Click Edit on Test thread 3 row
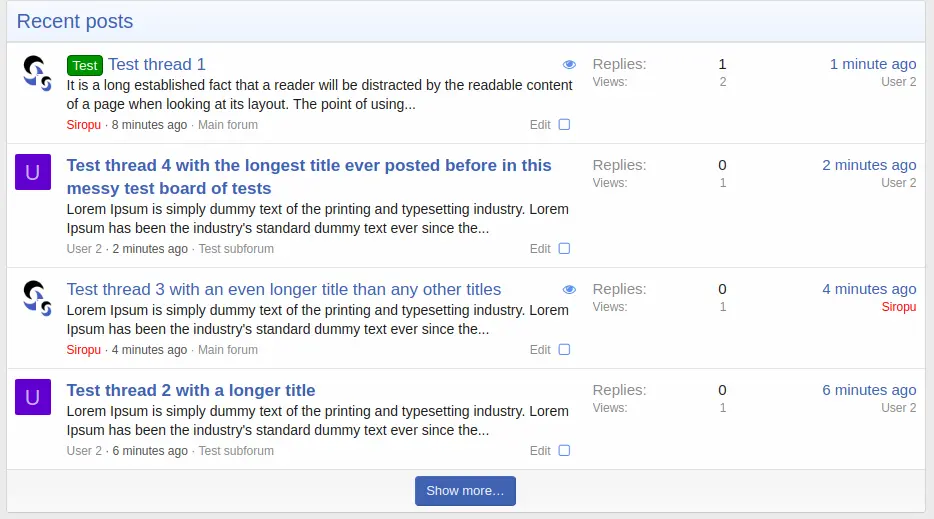 pyautogui.click(x=540, y=350)
